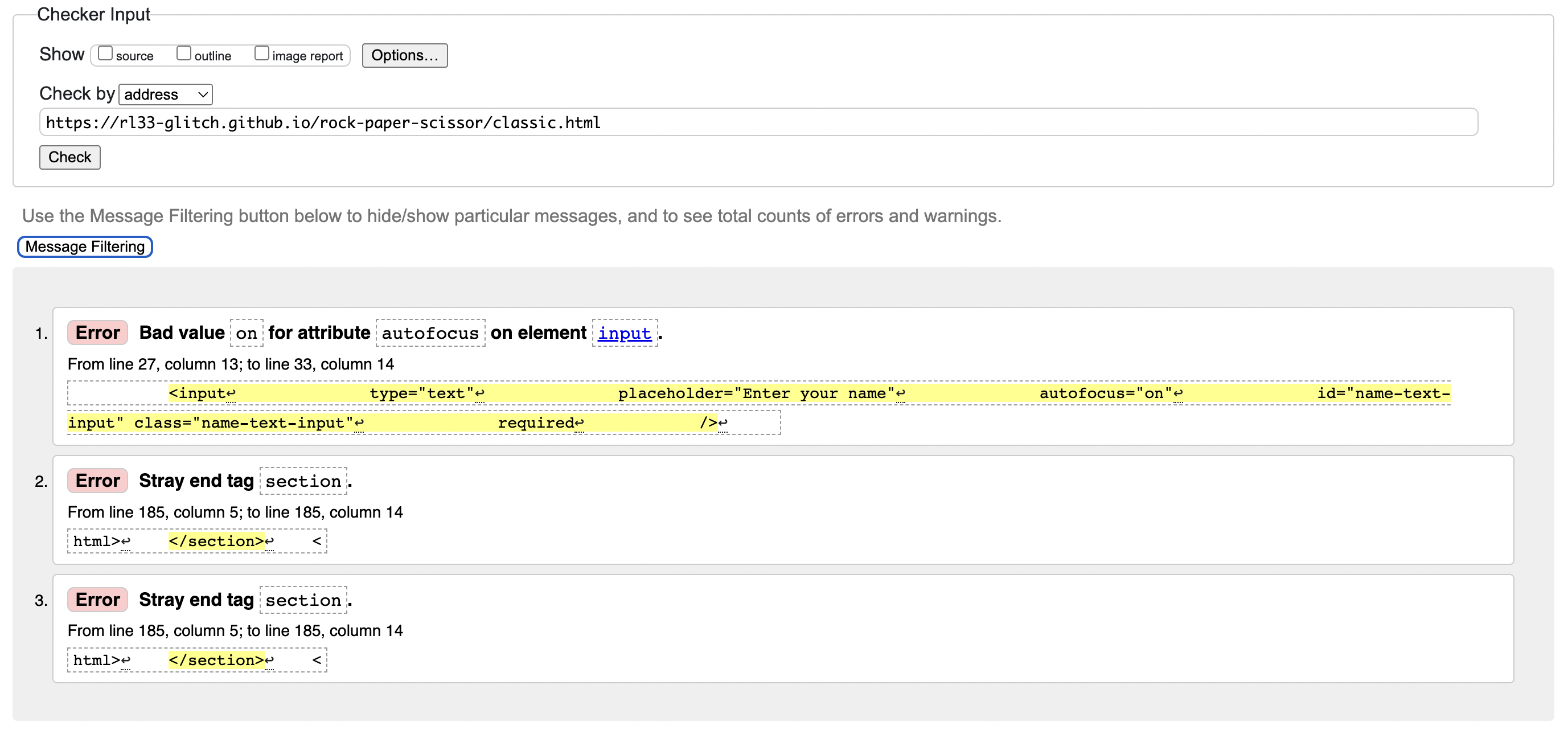The height and width of the screenshot is (730, 1568).
Task: Click the Error badge on the second message
Action: click(x=97, y=481)
